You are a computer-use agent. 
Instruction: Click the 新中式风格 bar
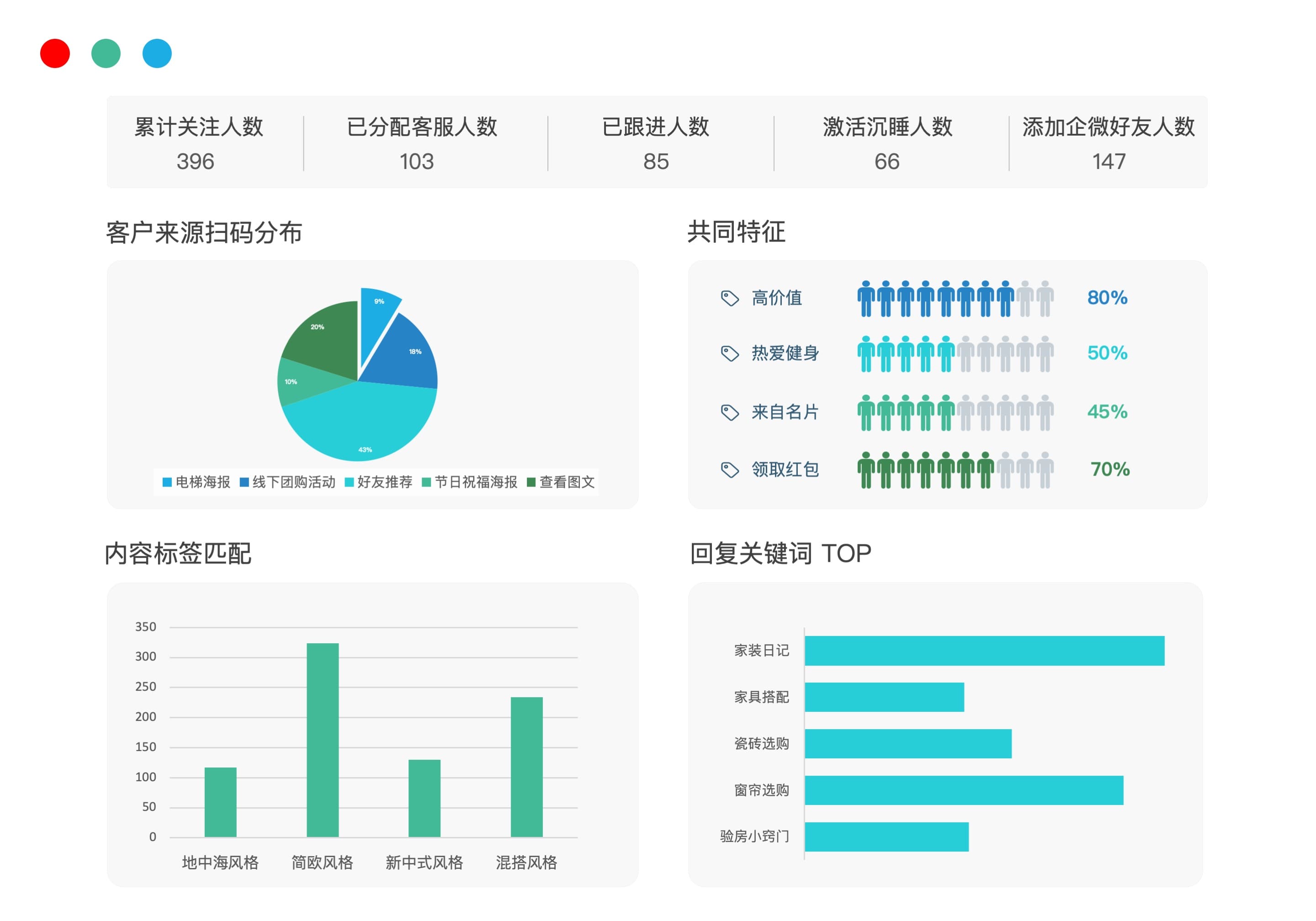pos(425,799)
